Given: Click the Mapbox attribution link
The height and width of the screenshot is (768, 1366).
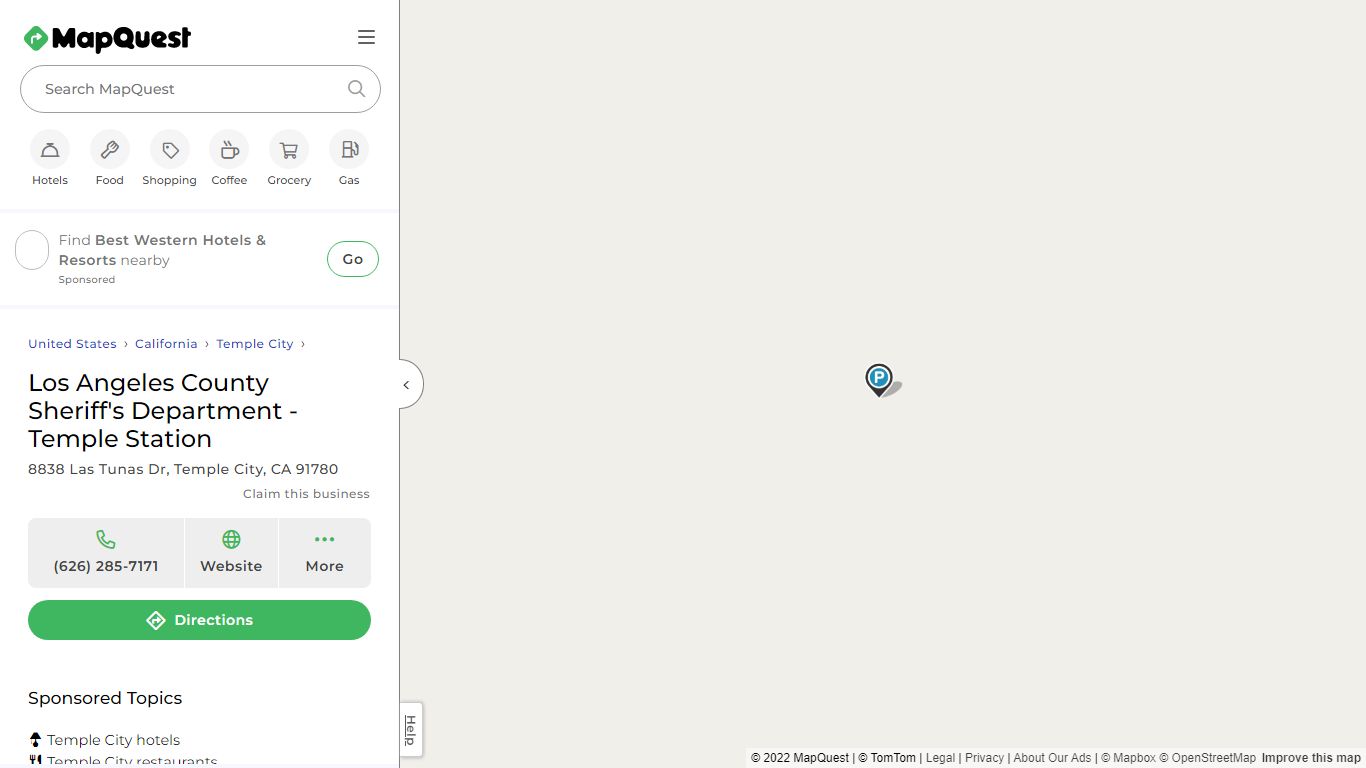Looking at the screenshot, I should [1128, 758].
